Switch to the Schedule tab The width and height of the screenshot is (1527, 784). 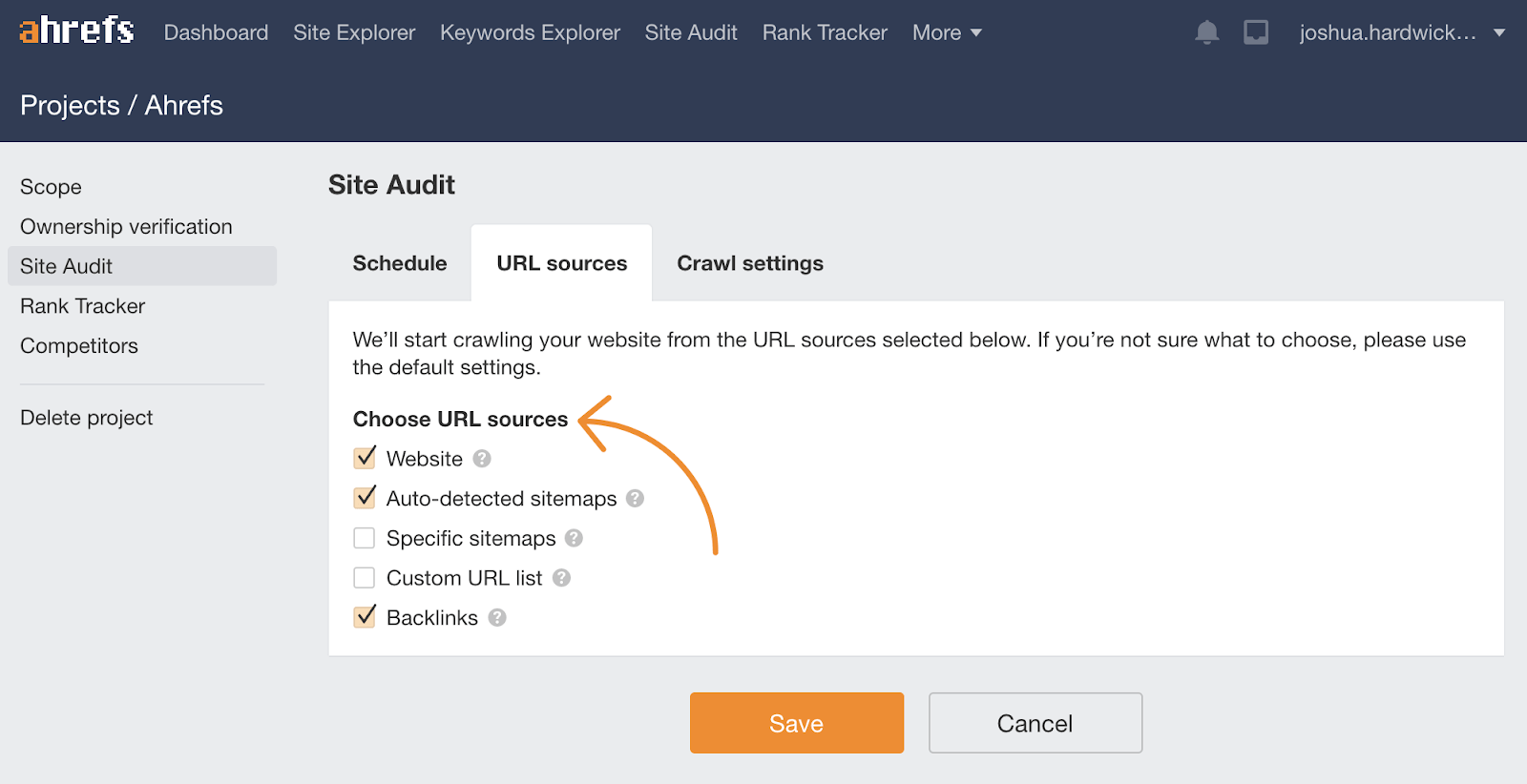400,263
